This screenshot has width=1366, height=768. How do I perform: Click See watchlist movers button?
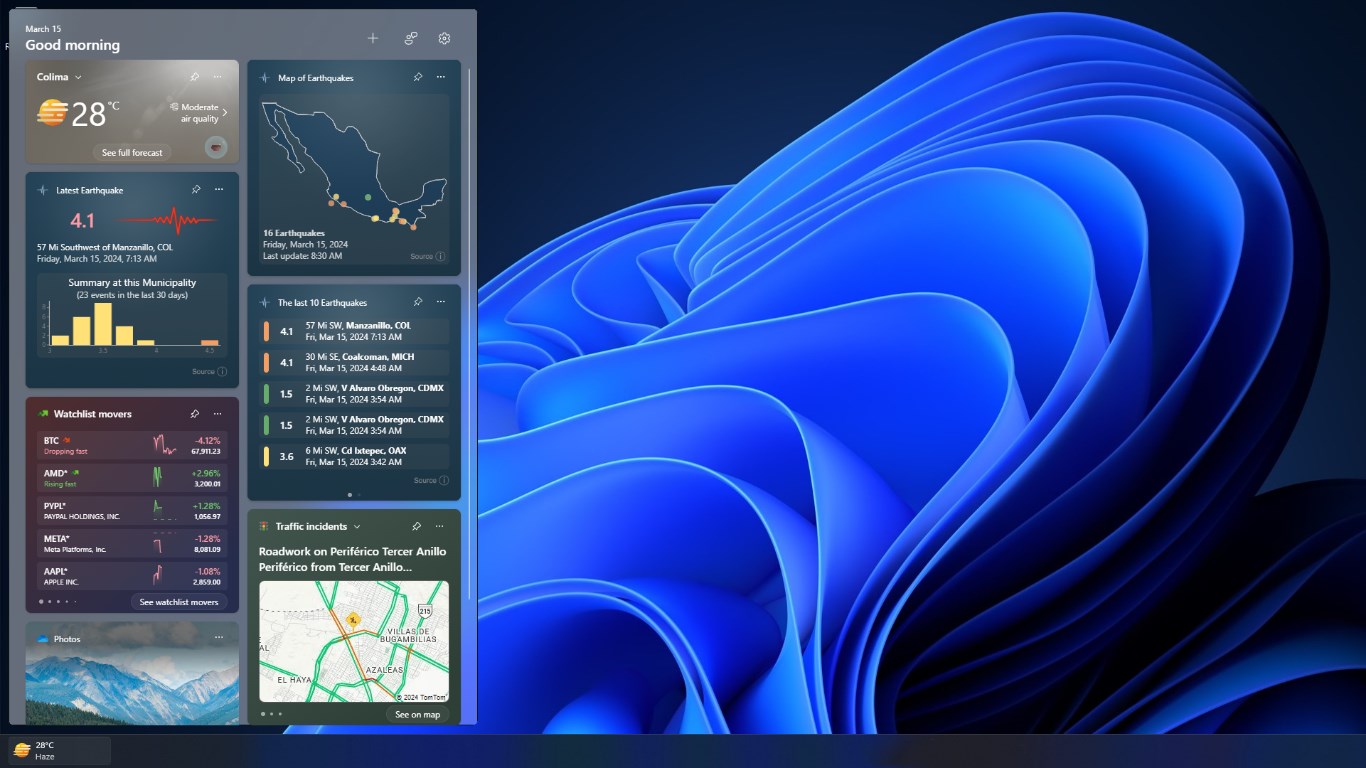click(179, 602)
